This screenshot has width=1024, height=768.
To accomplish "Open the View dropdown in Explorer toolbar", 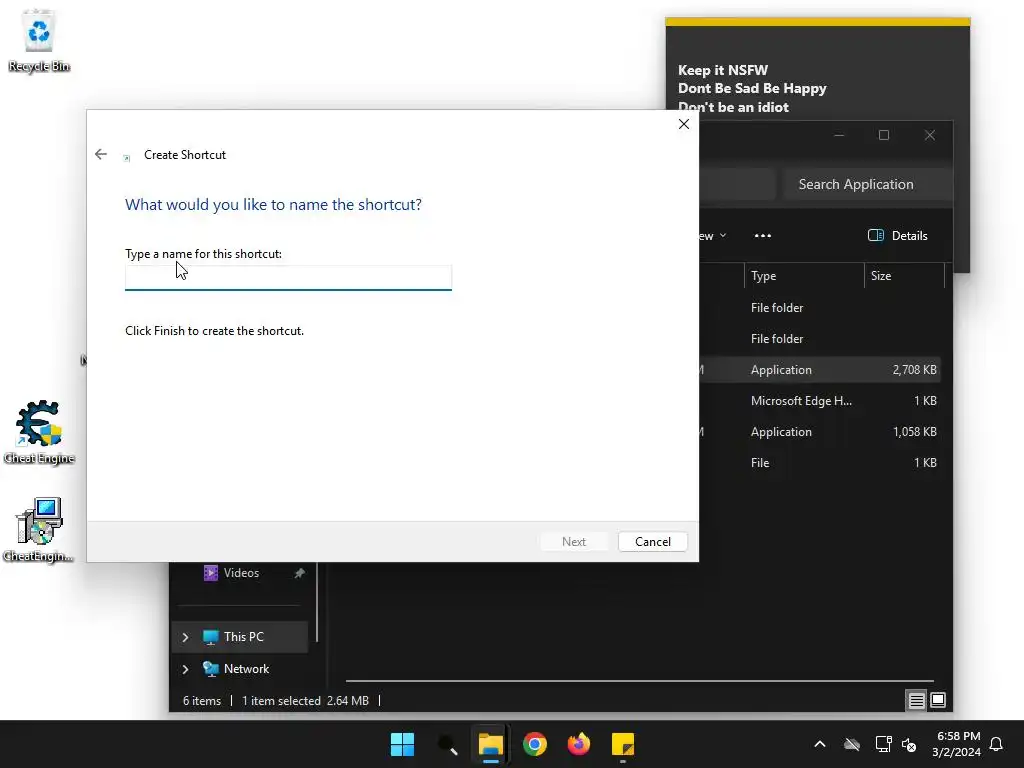I will click(713, 236).
